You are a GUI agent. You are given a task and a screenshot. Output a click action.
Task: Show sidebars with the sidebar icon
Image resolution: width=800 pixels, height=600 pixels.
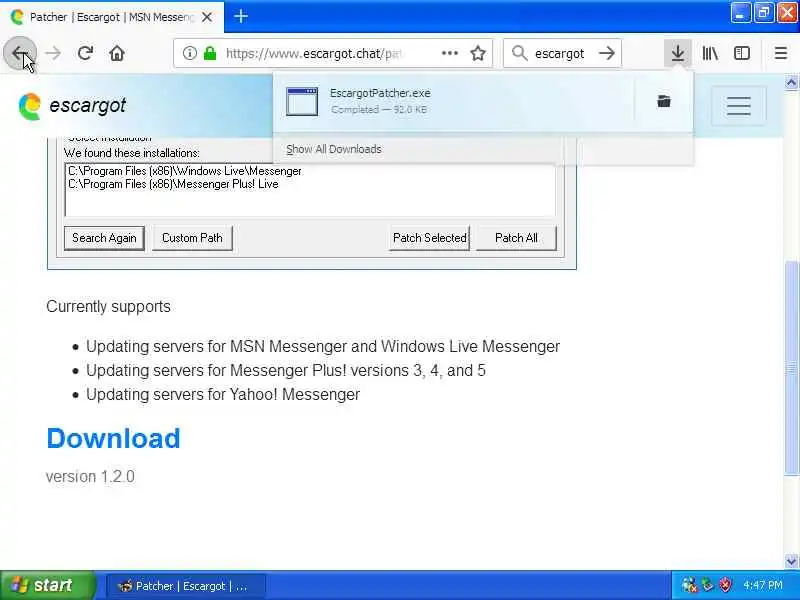pyautogui.click(x=742, y=53)
